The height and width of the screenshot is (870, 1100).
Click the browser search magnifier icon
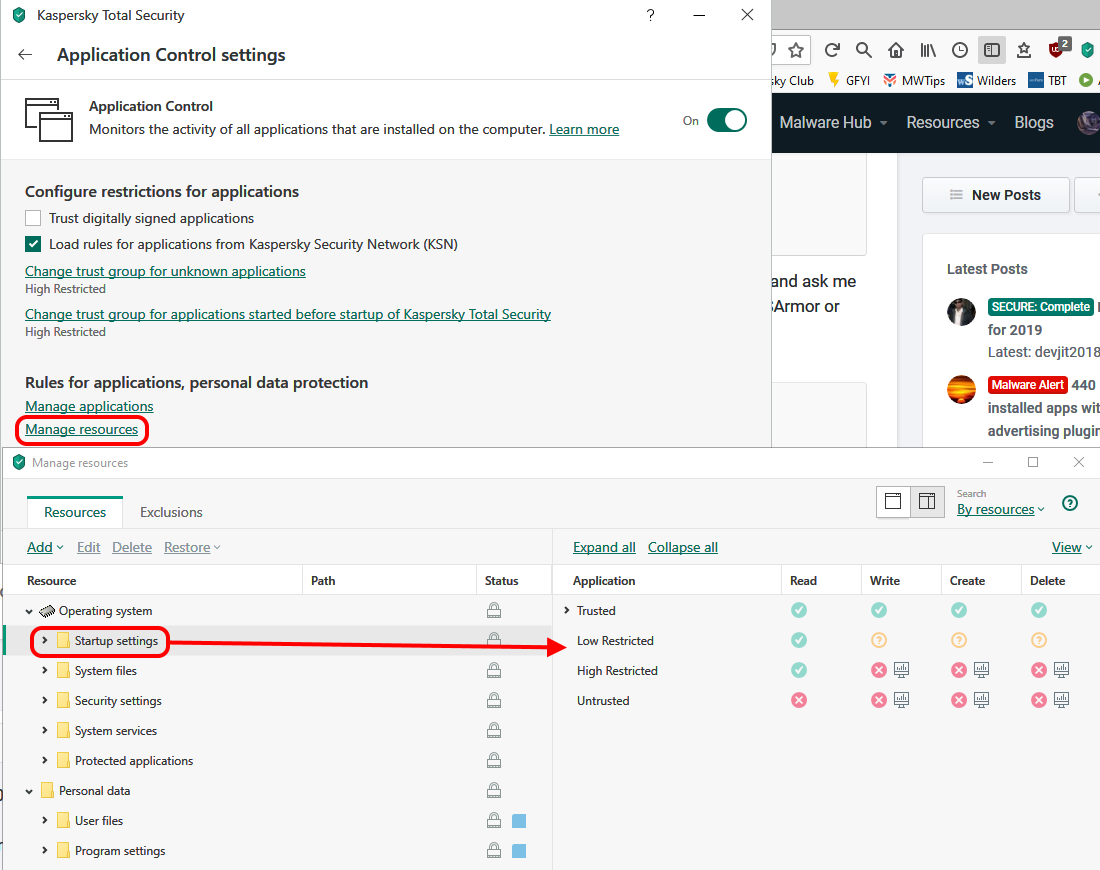point(864,50)
